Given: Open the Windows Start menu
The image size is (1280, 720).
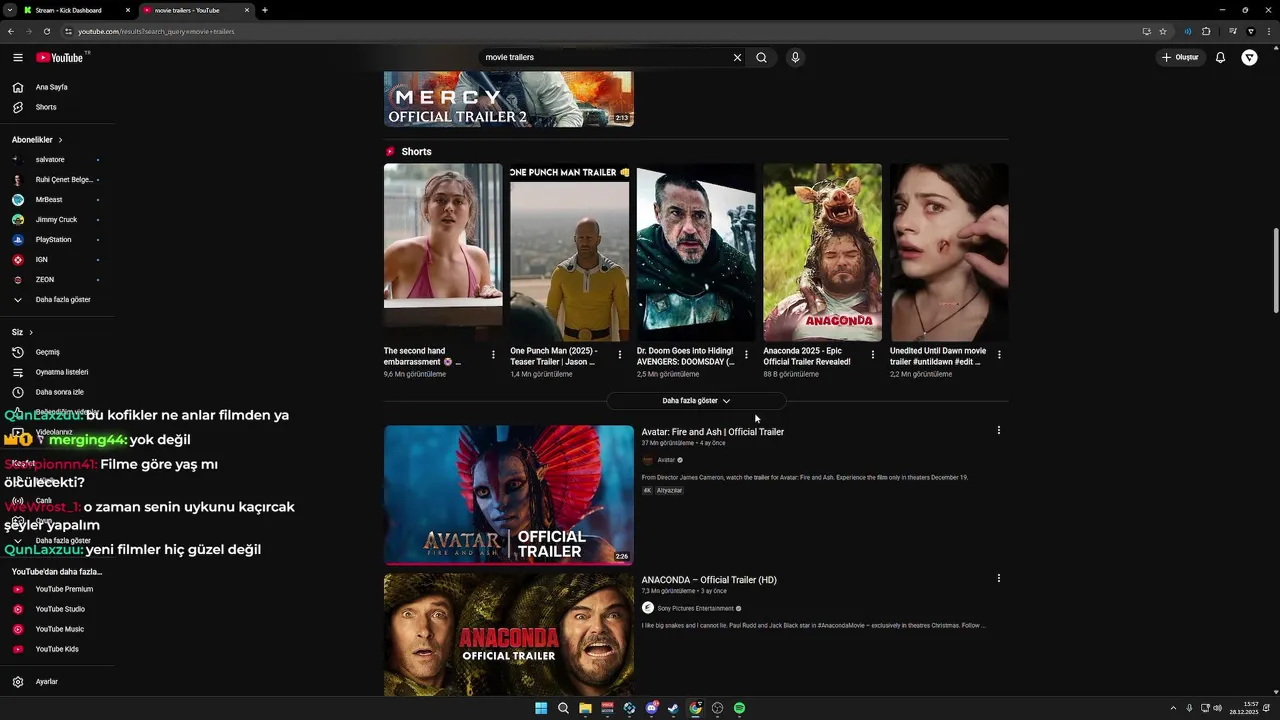Looking at the screenshot, I should (541, 708).
